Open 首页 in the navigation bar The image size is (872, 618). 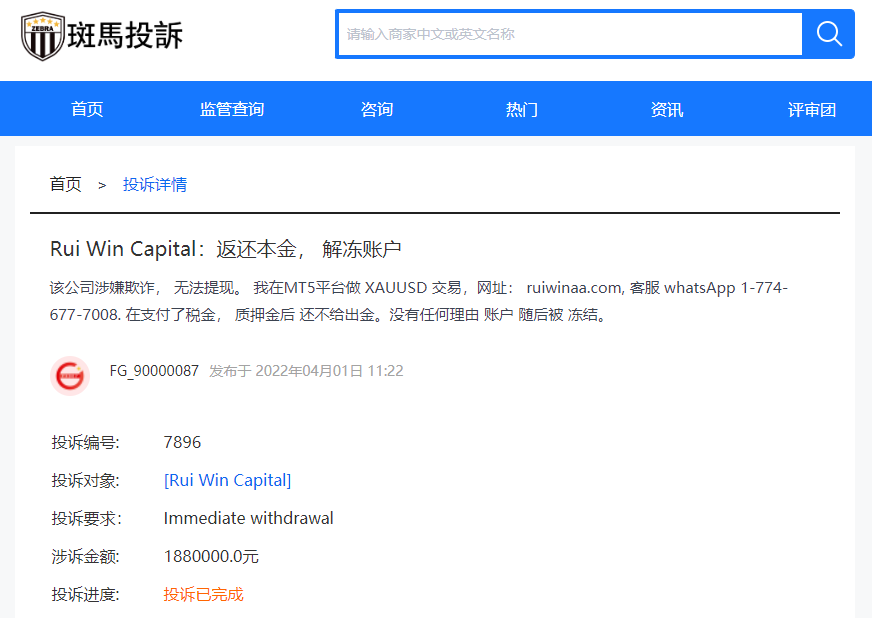(x=86, y=109)
